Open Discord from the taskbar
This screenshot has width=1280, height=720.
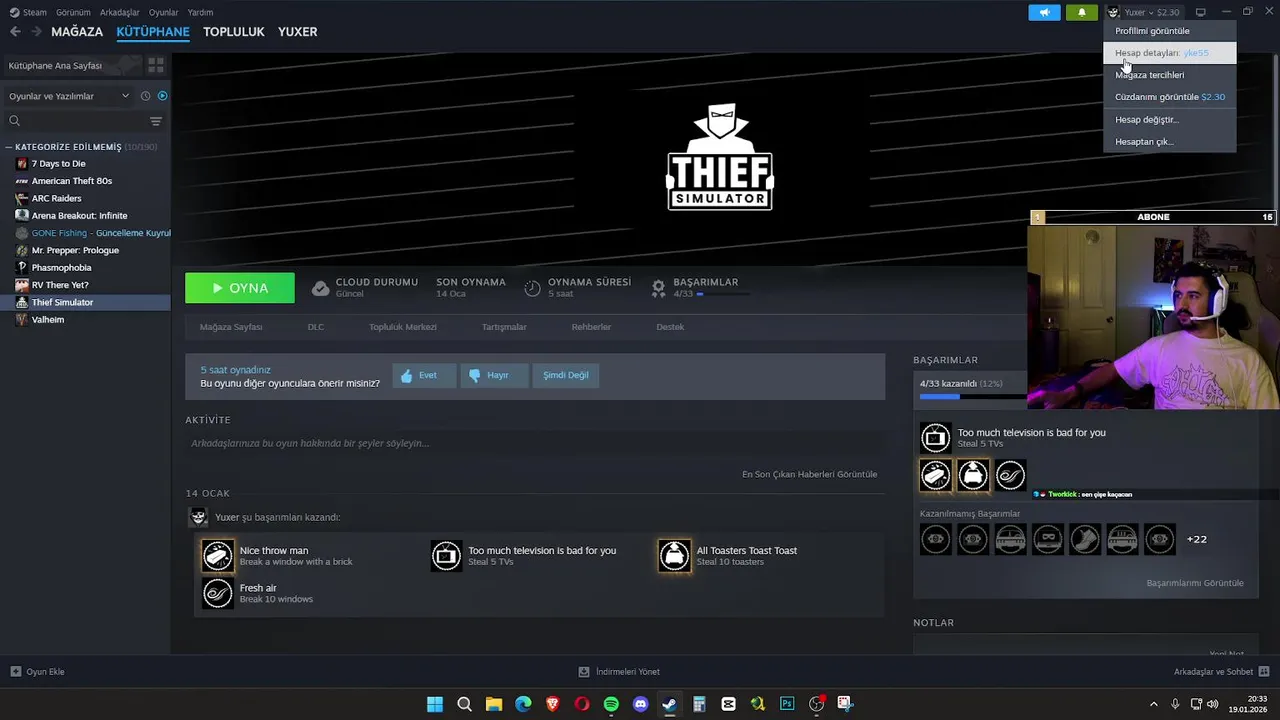(640, 704)
